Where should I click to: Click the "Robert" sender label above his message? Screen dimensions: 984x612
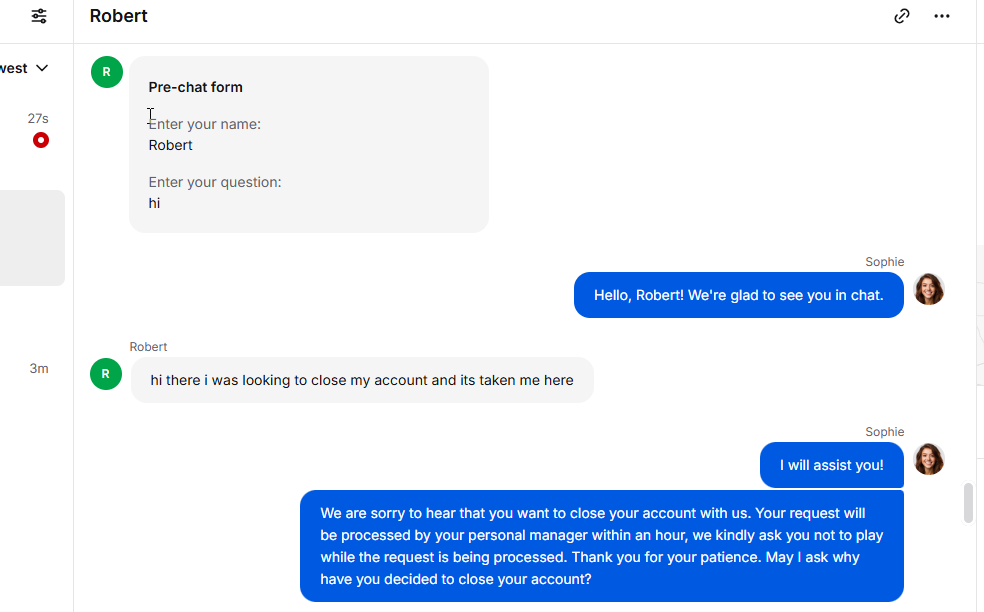pyautogui.click(x=148, y=347)
